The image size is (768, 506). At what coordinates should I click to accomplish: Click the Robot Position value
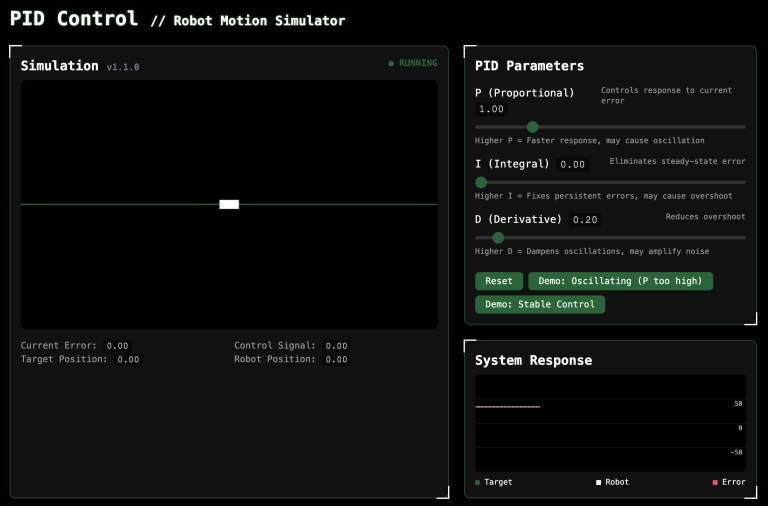pyautogui.click(x=336, y=360)
